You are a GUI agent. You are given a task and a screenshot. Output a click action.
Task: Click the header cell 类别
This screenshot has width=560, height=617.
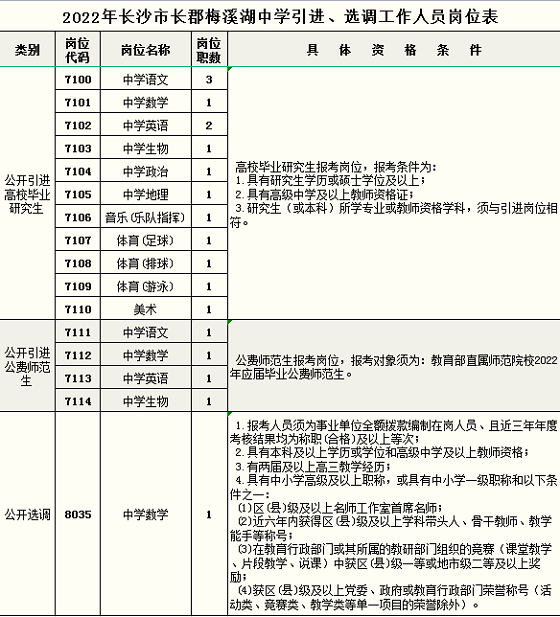pos(27,50)
